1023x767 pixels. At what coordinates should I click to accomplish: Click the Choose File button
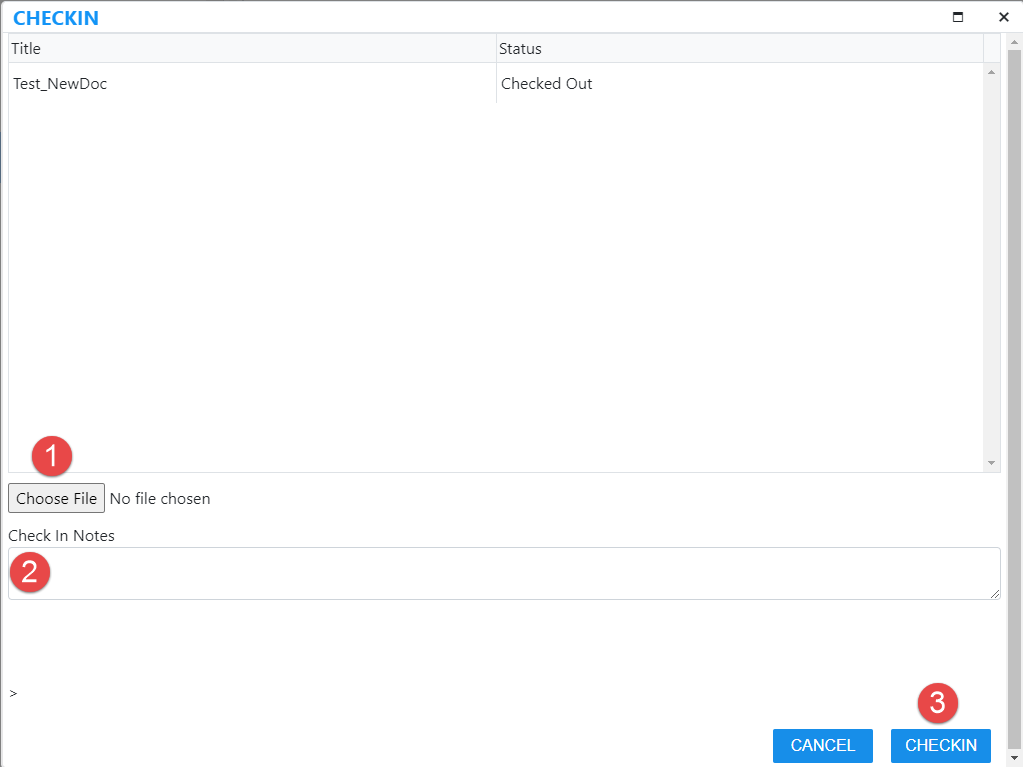point(56,498)
